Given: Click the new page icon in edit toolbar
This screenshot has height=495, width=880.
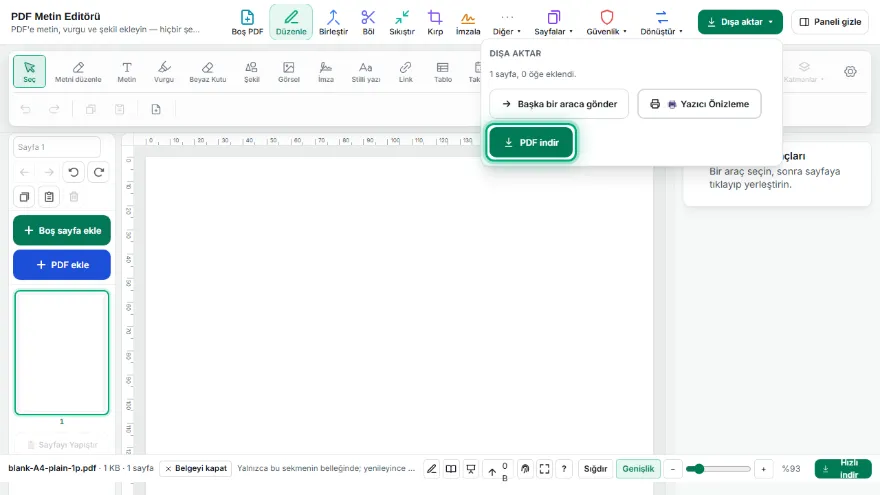Looking at the screenshot, I should (156, 109).
